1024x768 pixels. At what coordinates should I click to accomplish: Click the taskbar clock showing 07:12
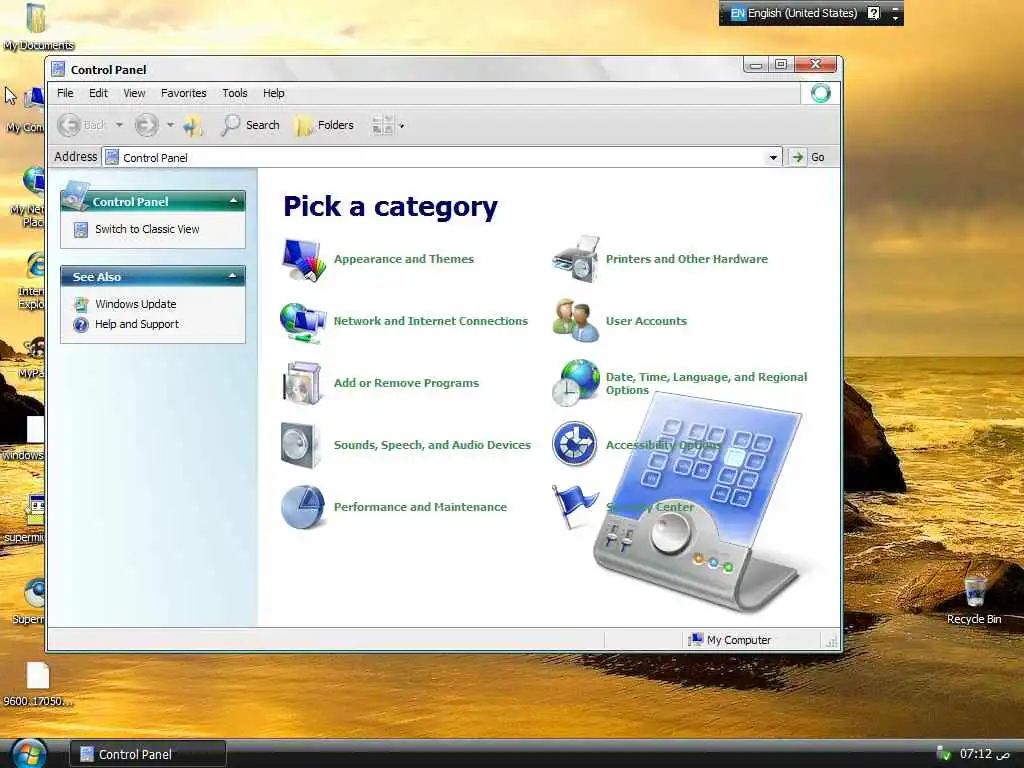pyautogui.click(x=985, y=754)
